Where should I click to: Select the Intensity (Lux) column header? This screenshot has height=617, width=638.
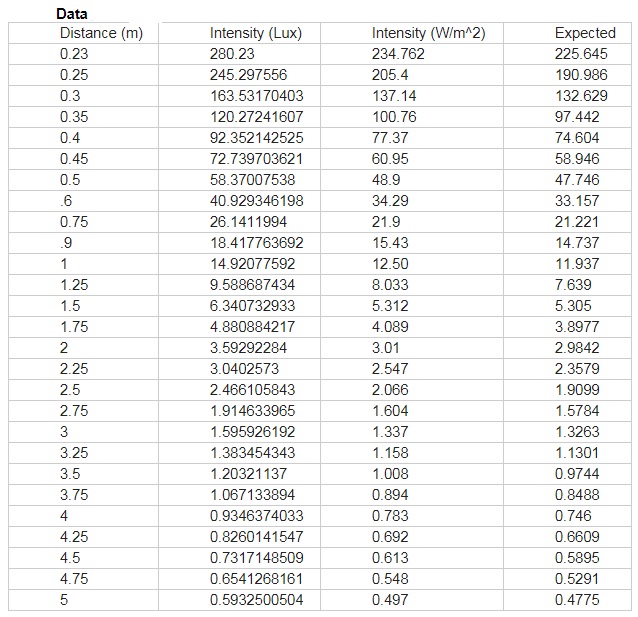(256, 33)
